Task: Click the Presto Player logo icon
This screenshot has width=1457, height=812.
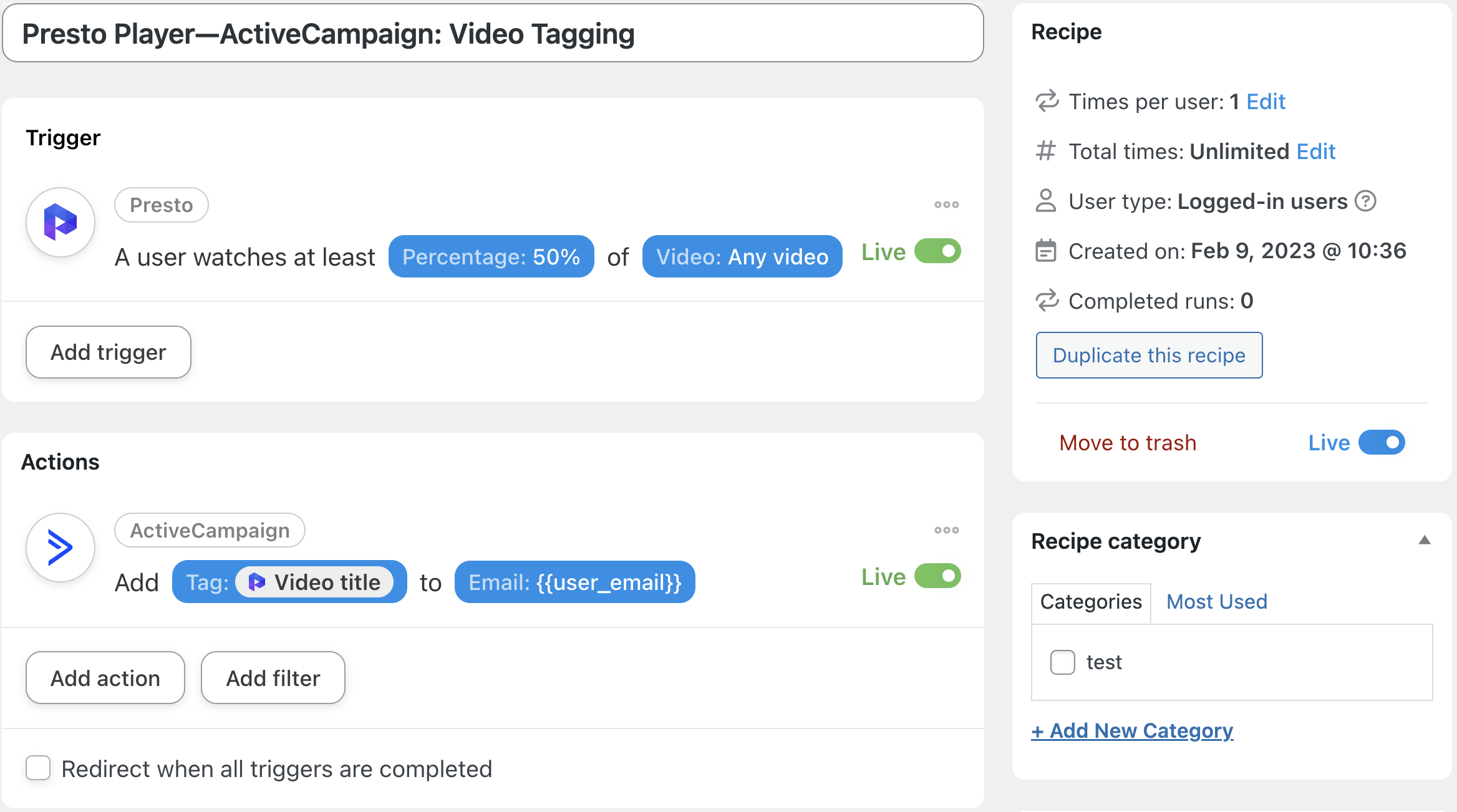Action: [x=61, y=222]
